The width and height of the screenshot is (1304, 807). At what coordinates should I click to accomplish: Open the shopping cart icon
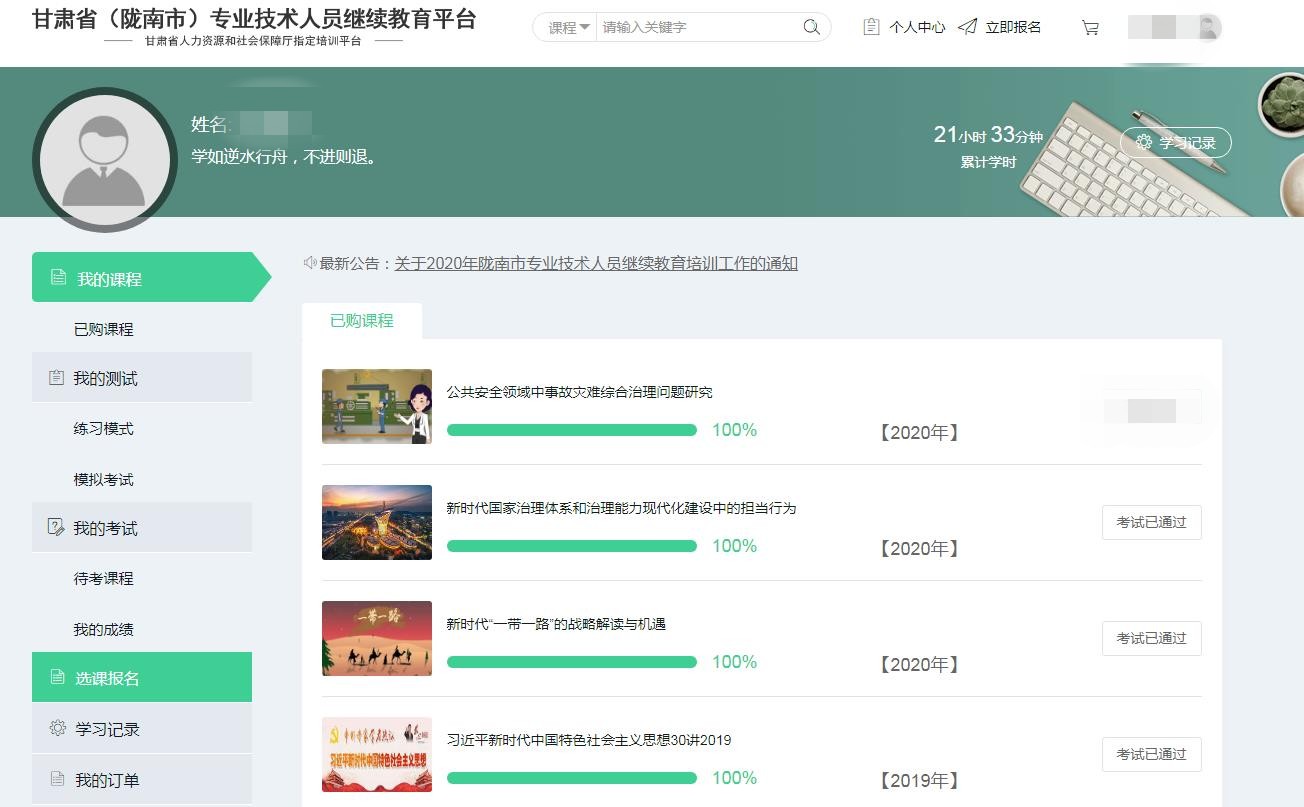(x=1090, y=28)
